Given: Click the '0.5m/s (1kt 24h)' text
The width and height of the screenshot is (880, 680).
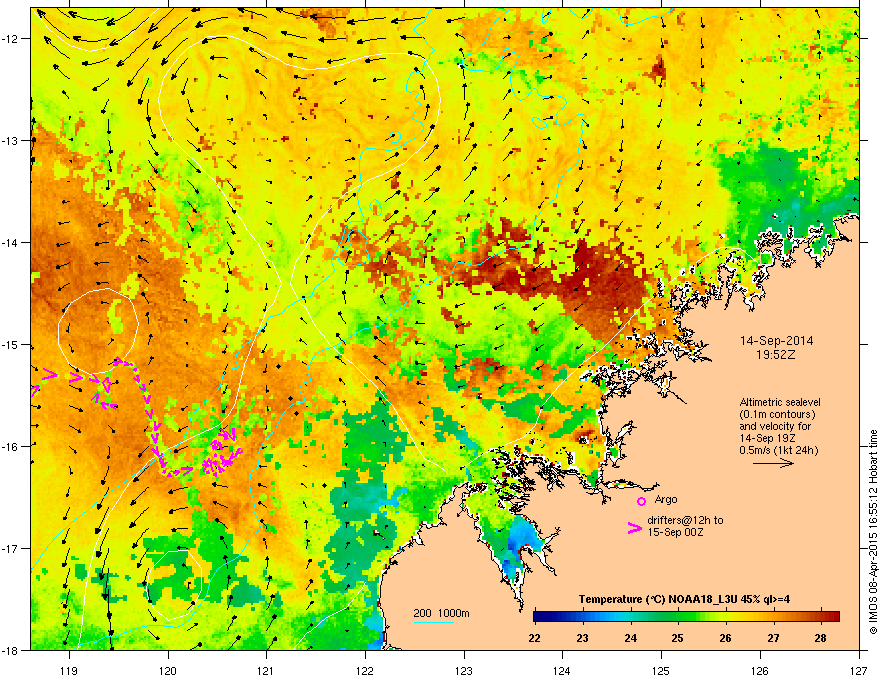Looking at the screenshot, I should pos(778,450).
